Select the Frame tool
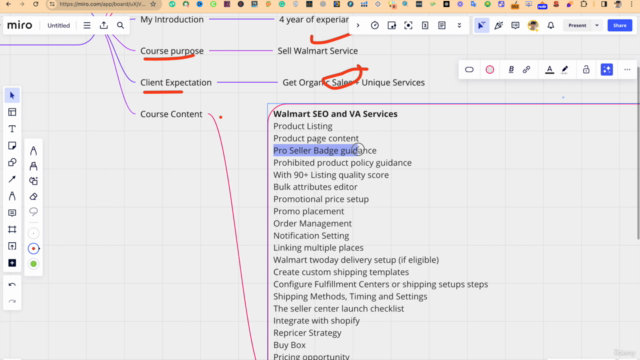 [x=12, y=229]
